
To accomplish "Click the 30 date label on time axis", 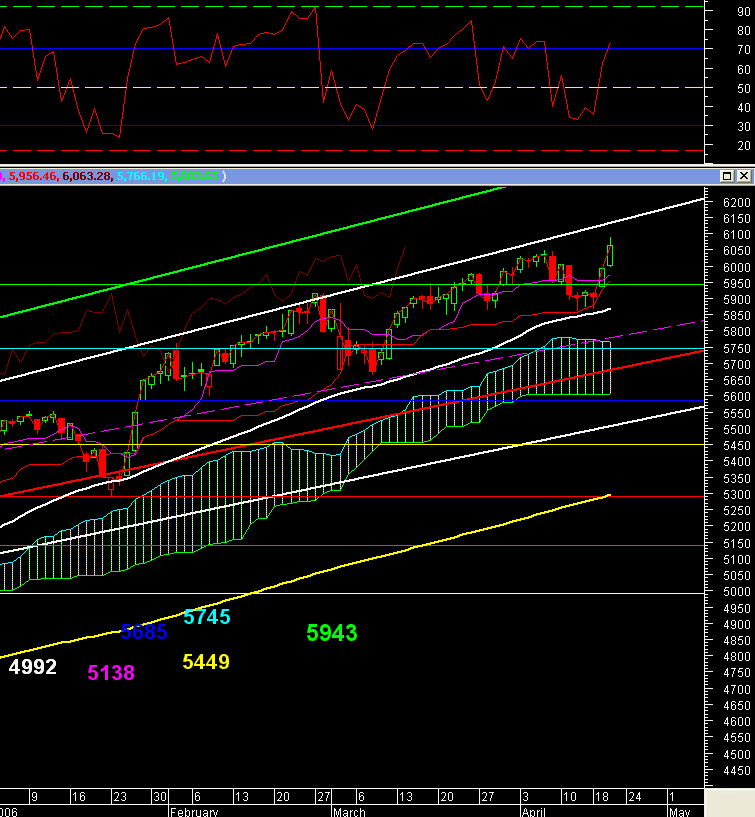I will point(159,797).
